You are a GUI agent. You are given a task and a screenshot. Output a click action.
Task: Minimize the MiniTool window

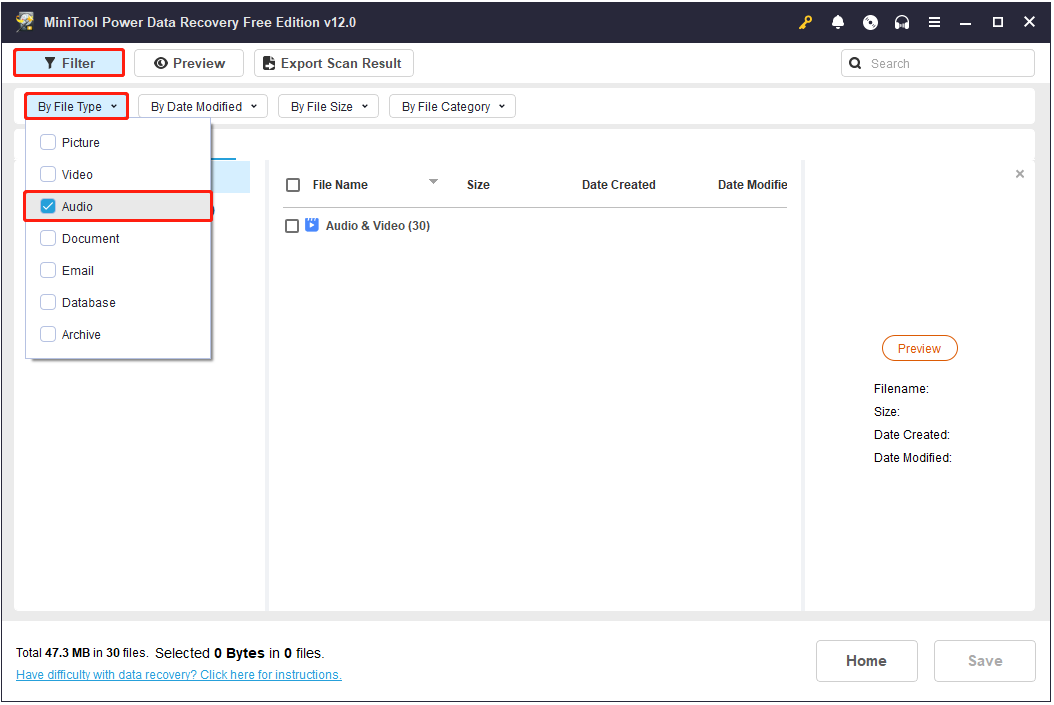pos(965,22)
